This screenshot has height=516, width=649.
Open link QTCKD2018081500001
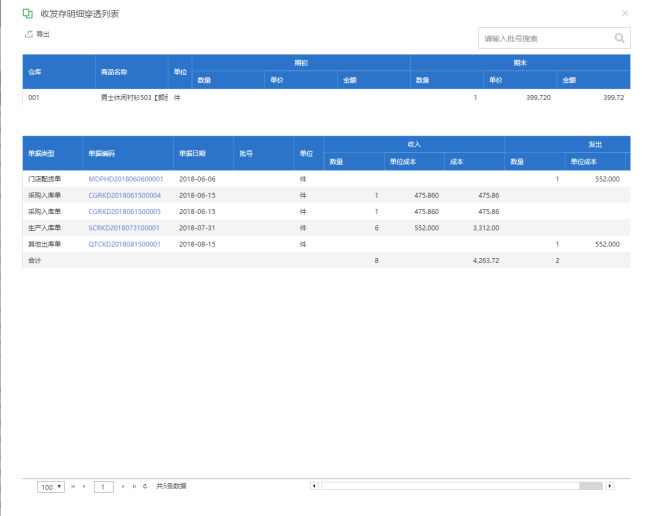(124, 244)
